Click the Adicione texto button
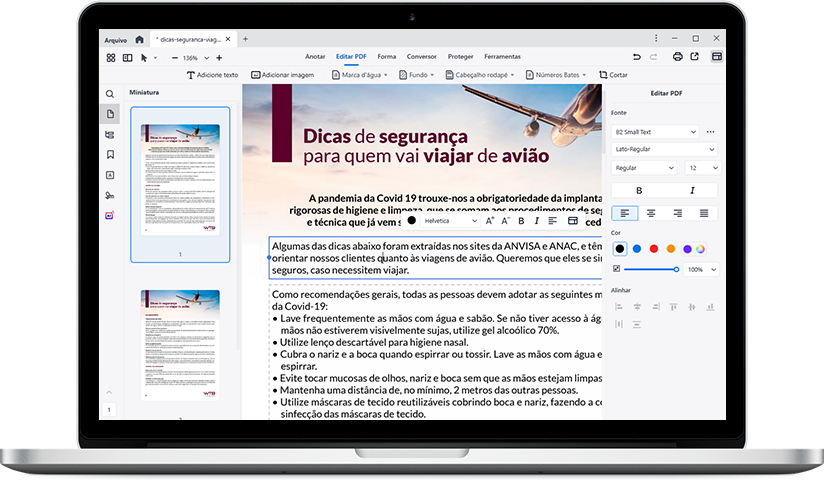The image size is (824, 482). click(212, 75)
